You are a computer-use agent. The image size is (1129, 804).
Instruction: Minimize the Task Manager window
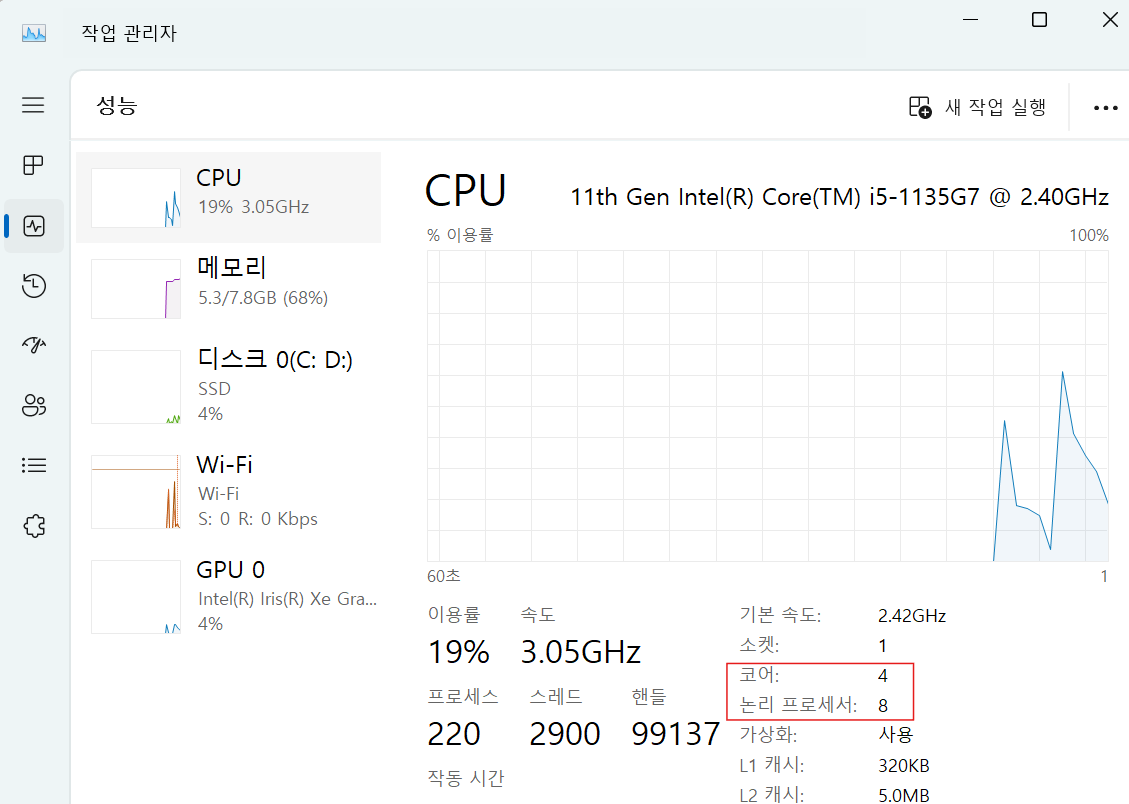point(971,20)
